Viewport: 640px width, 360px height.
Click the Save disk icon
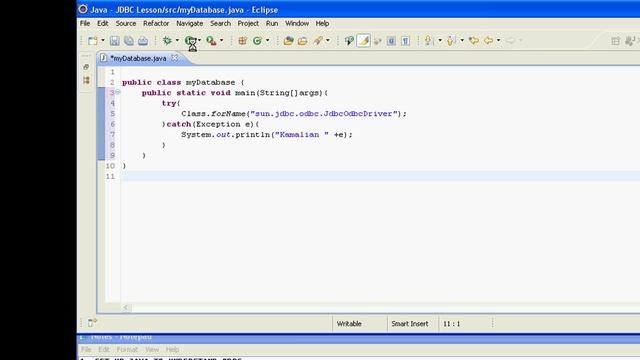point(115,40)
